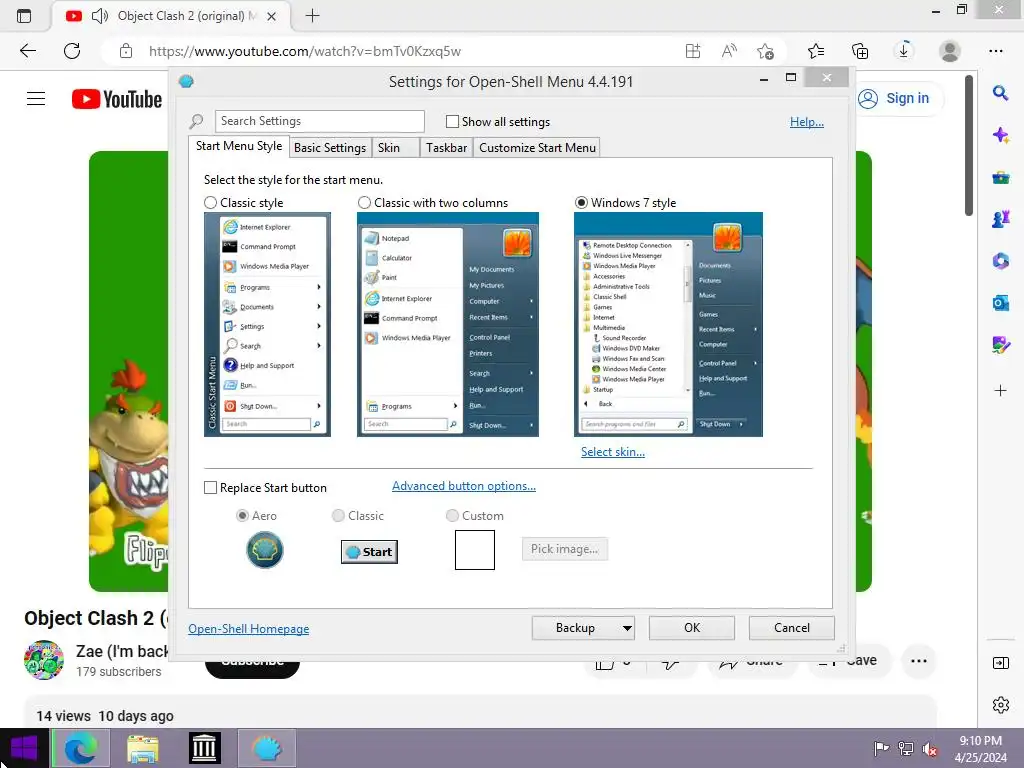Open the YouTube hamburger guide menu
This screenshot has height=768, width=1024.
coord(36,99)
